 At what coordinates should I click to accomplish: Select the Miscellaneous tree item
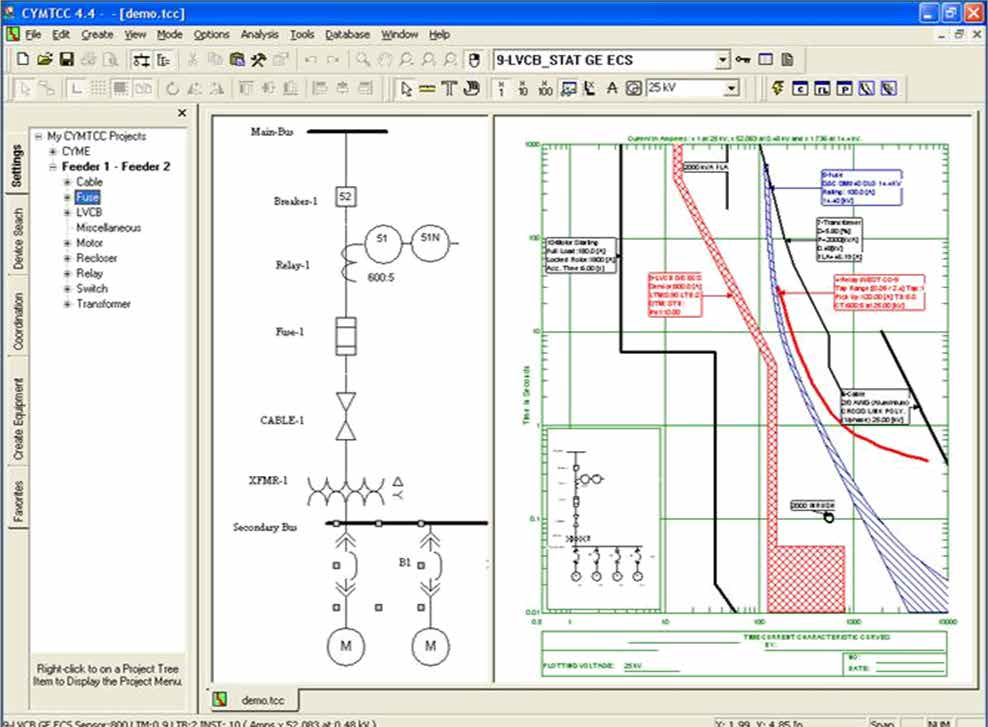[108, 227]
